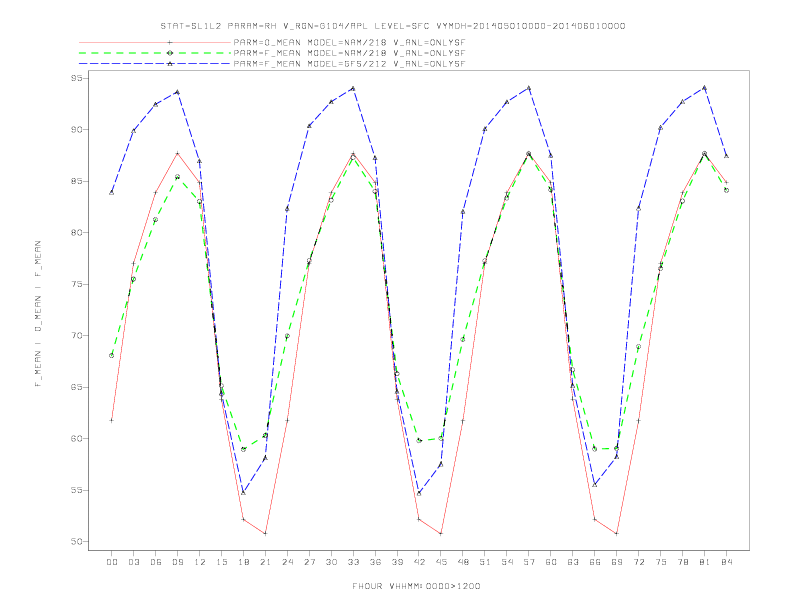Click x-axis forecast hour label 18
The height and width of the screenshot is (612, 792).
tap(243, 562)
